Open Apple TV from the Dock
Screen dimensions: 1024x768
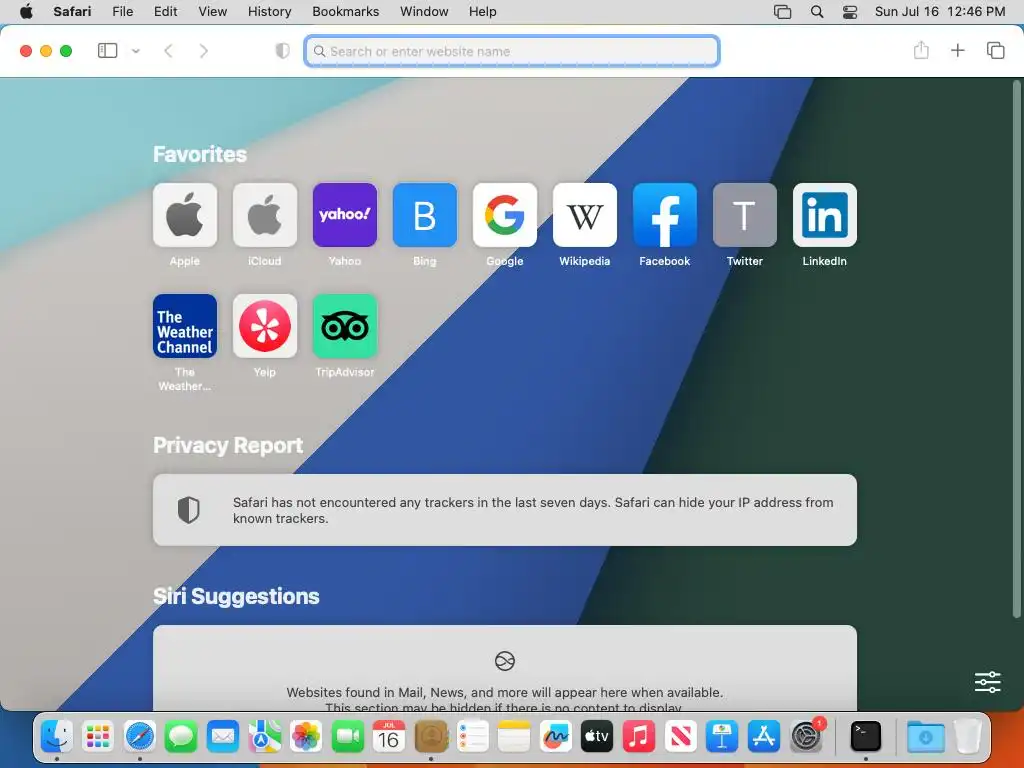tap(597, 737)
